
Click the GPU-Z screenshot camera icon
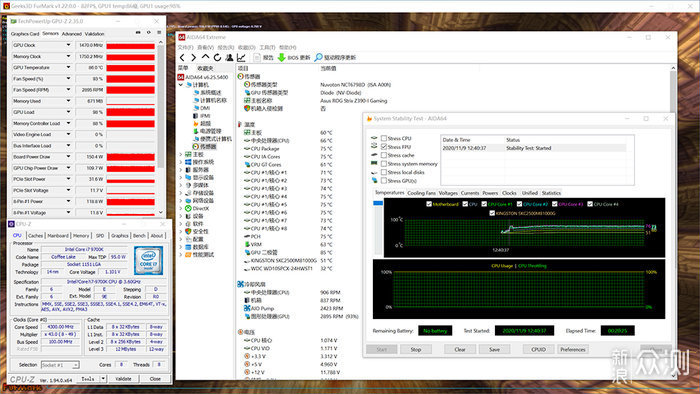click(x=138, y=33)
